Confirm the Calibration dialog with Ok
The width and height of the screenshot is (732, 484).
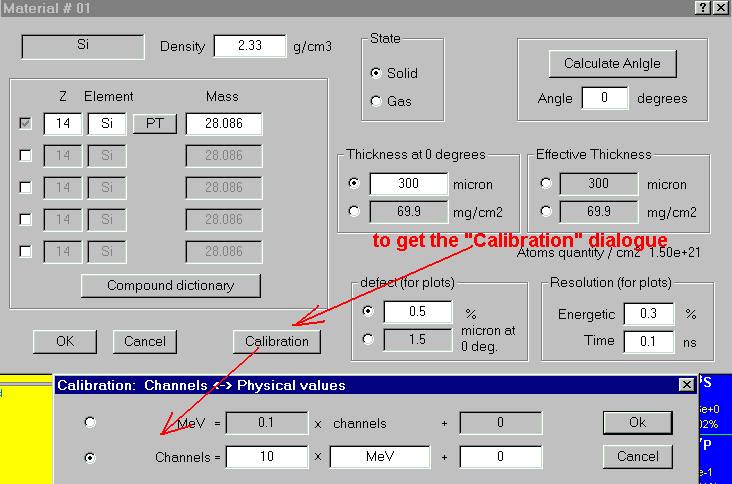(637, 422)
